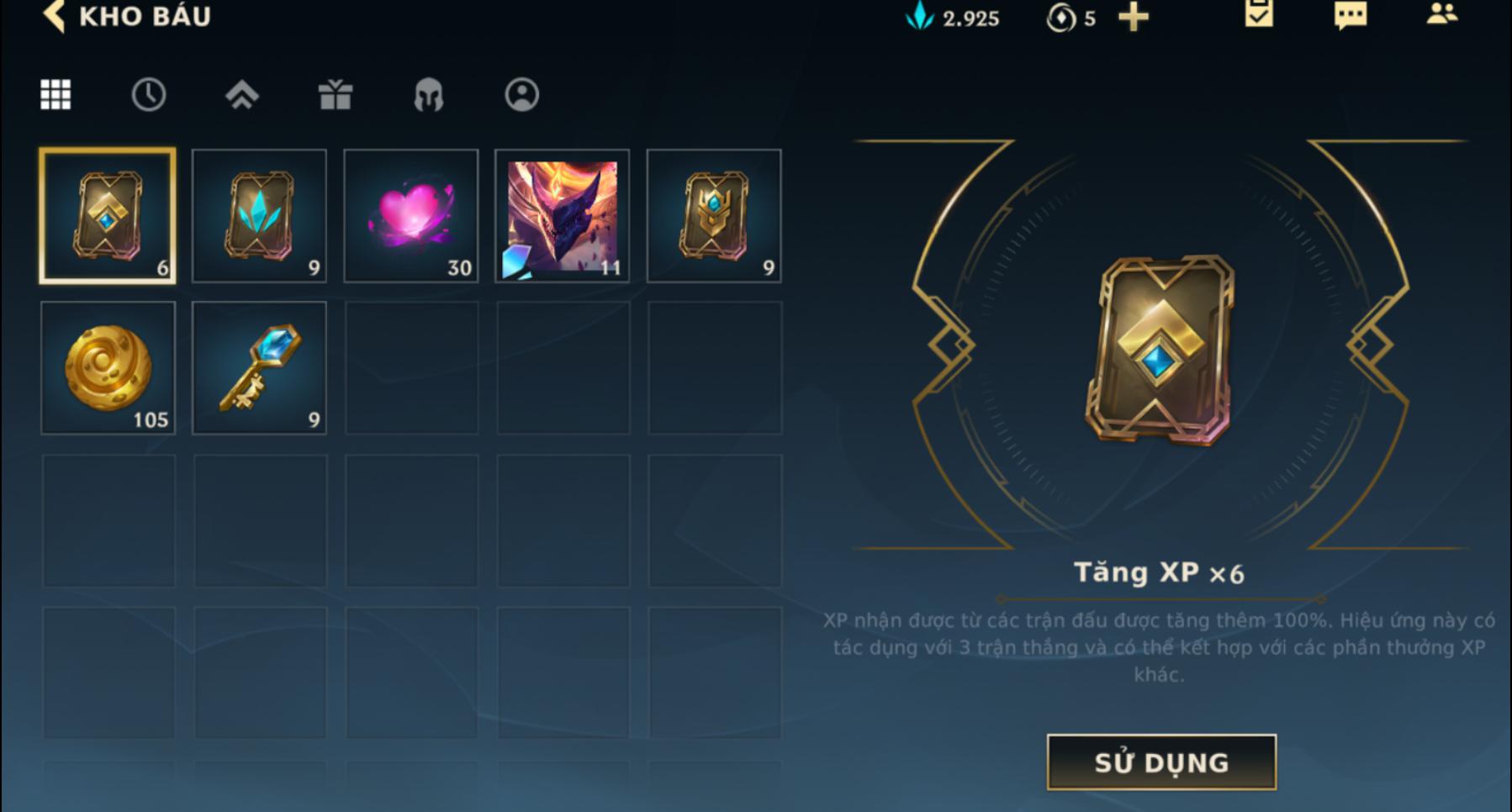Open the helmet skins category tab
This screenshot has width=1512, height=812.
coord(429,95)
